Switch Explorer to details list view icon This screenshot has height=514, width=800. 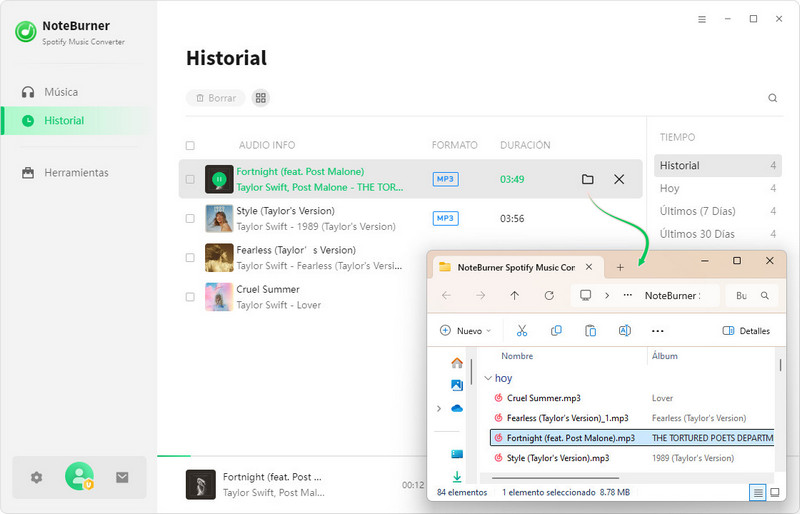pyautogui.click(x=758, y=493)
